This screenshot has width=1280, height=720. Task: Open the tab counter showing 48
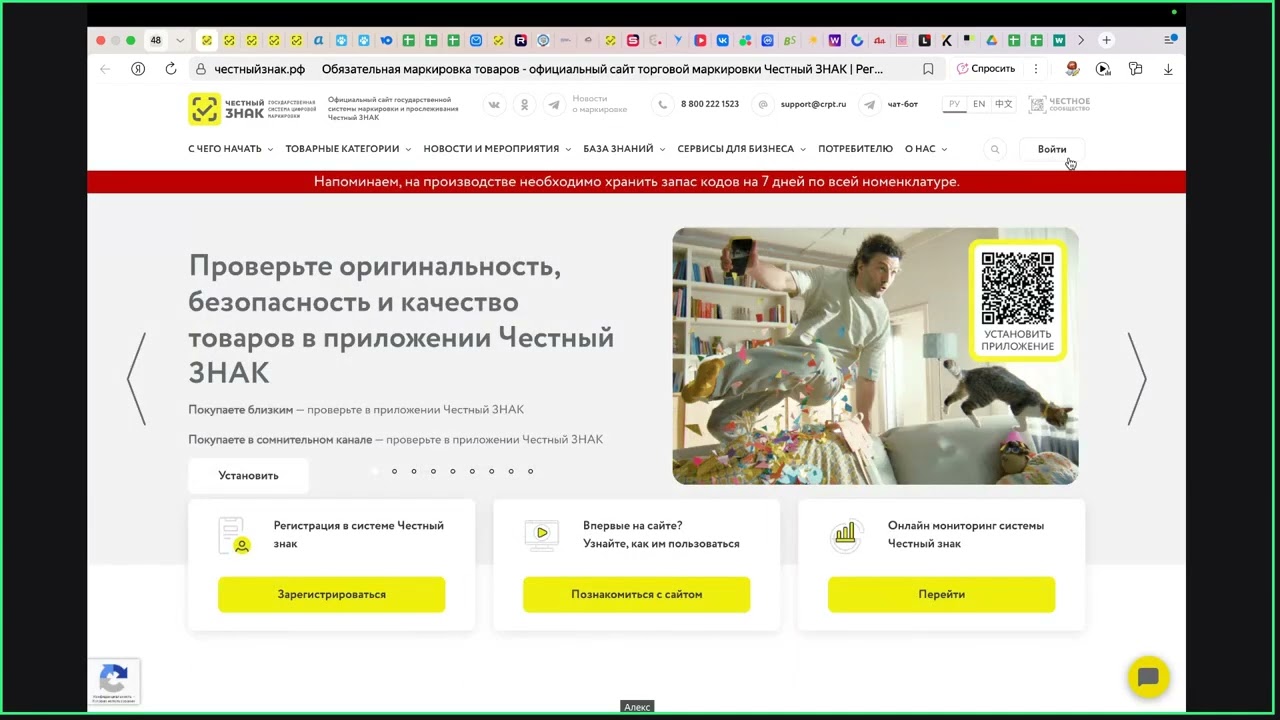coord(156,40)
